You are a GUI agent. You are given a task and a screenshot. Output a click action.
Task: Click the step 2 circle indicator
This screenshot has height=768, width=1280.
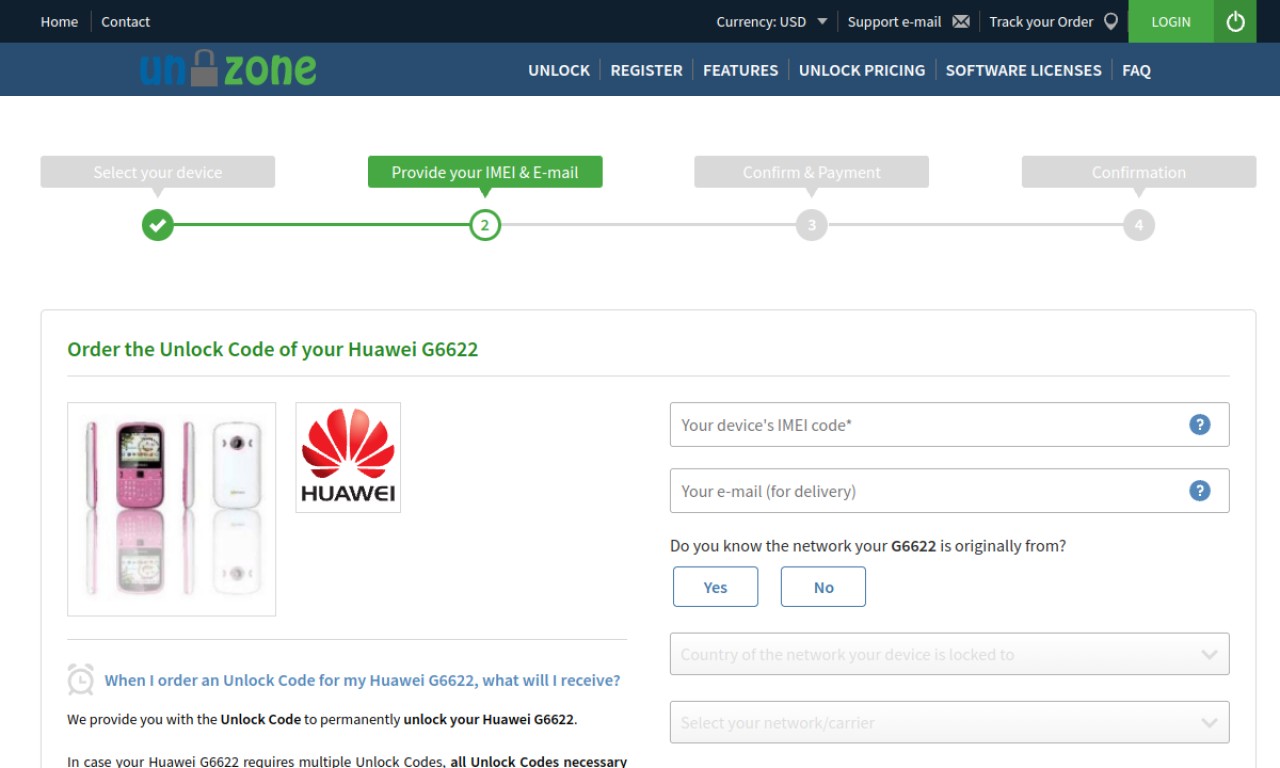click(485, 225)
